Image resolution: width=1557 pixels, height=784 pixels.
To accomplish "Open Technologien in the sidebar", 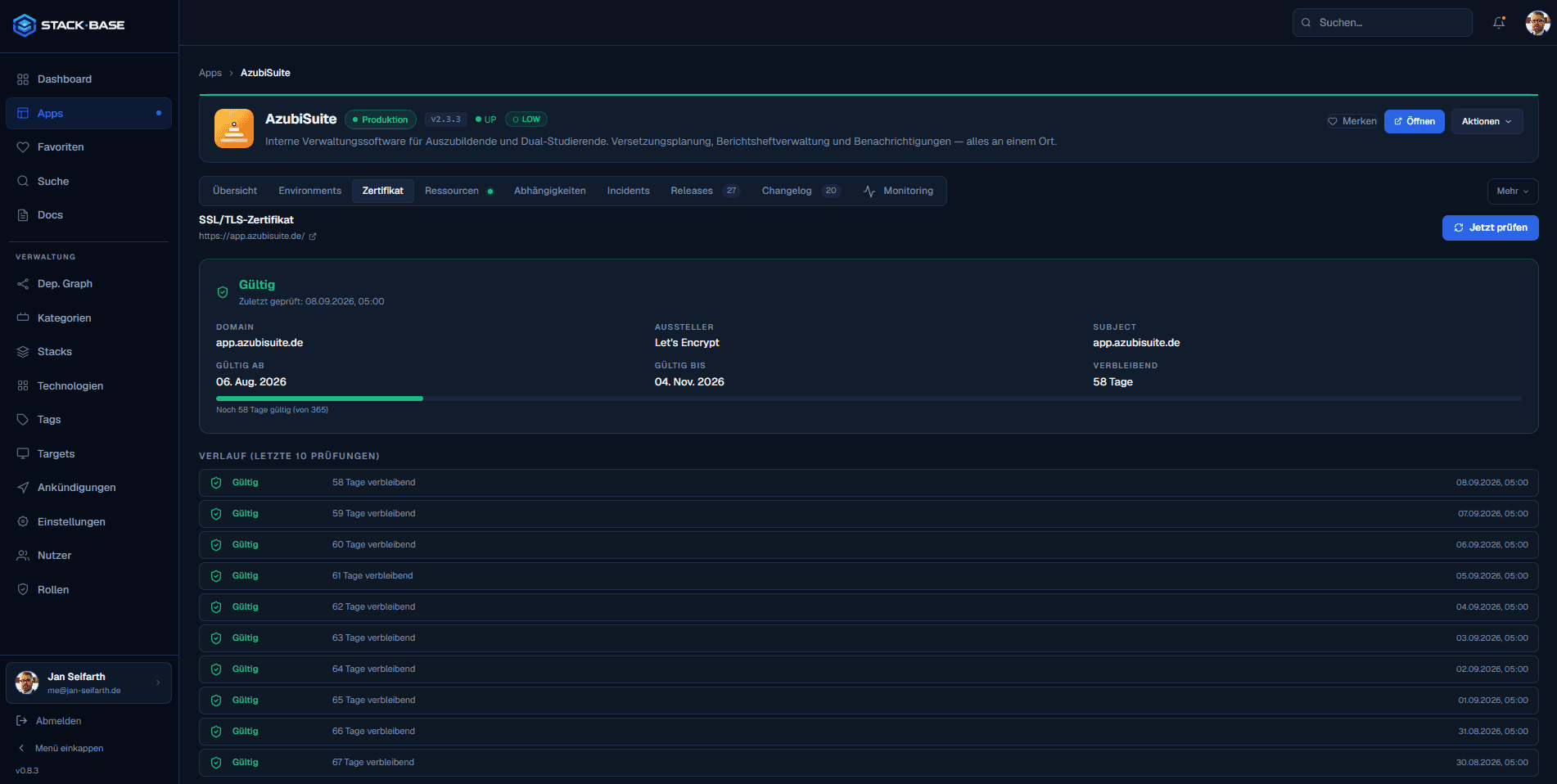I will pos(88,386).
